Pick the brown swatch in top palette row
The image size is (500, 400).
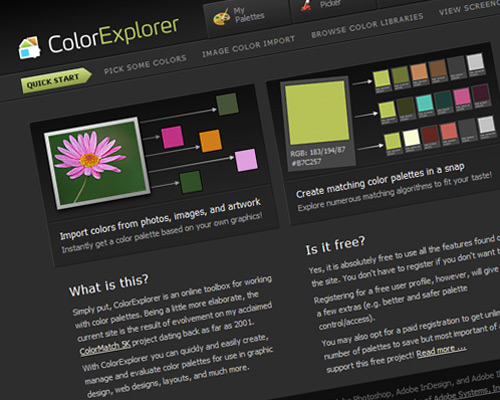(x=438, y=68)
